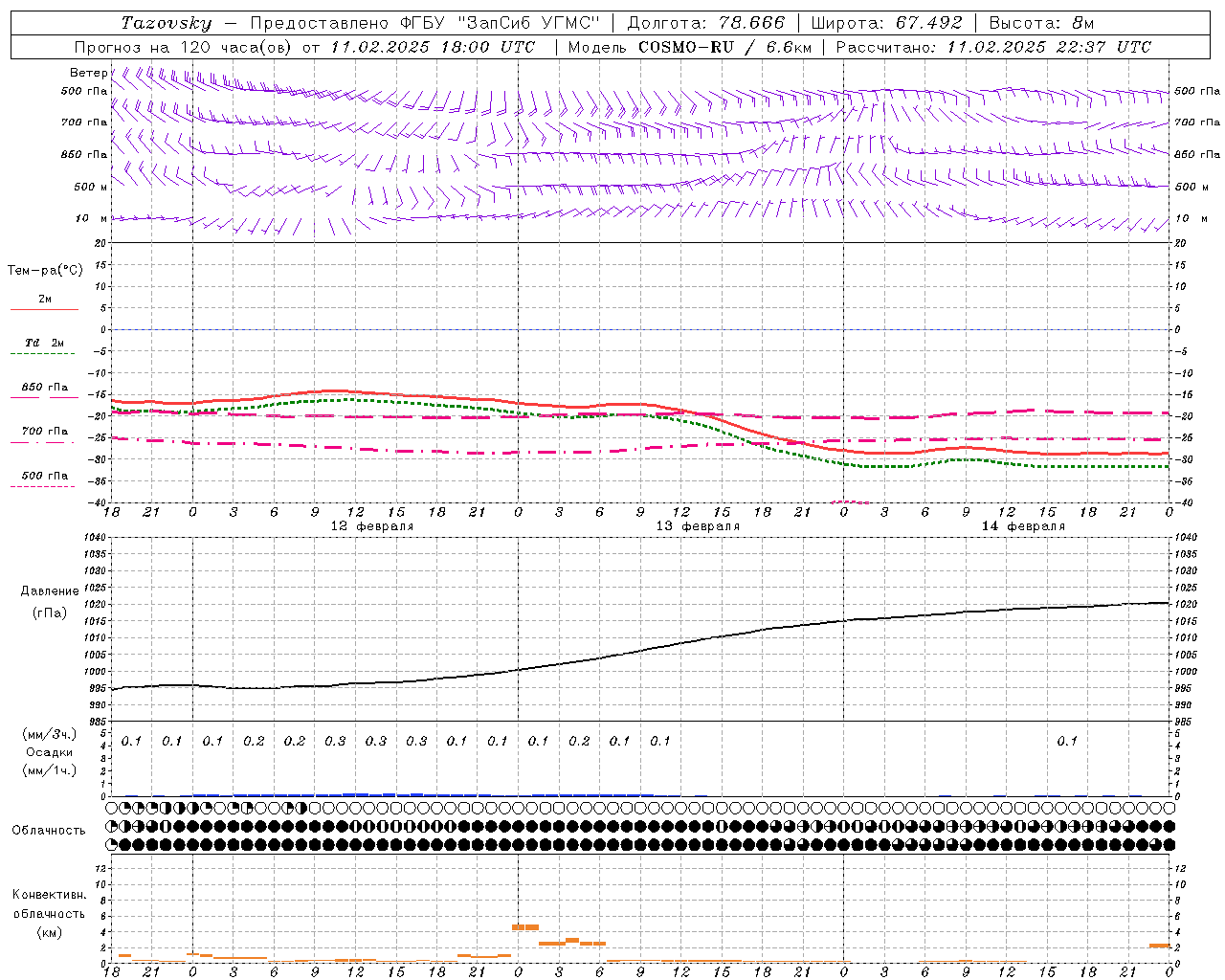Click the "850 гПа" temperature legend entry
Image resolution: width=1225 pixels, height=980 pixels.
(x=45, y=388)
